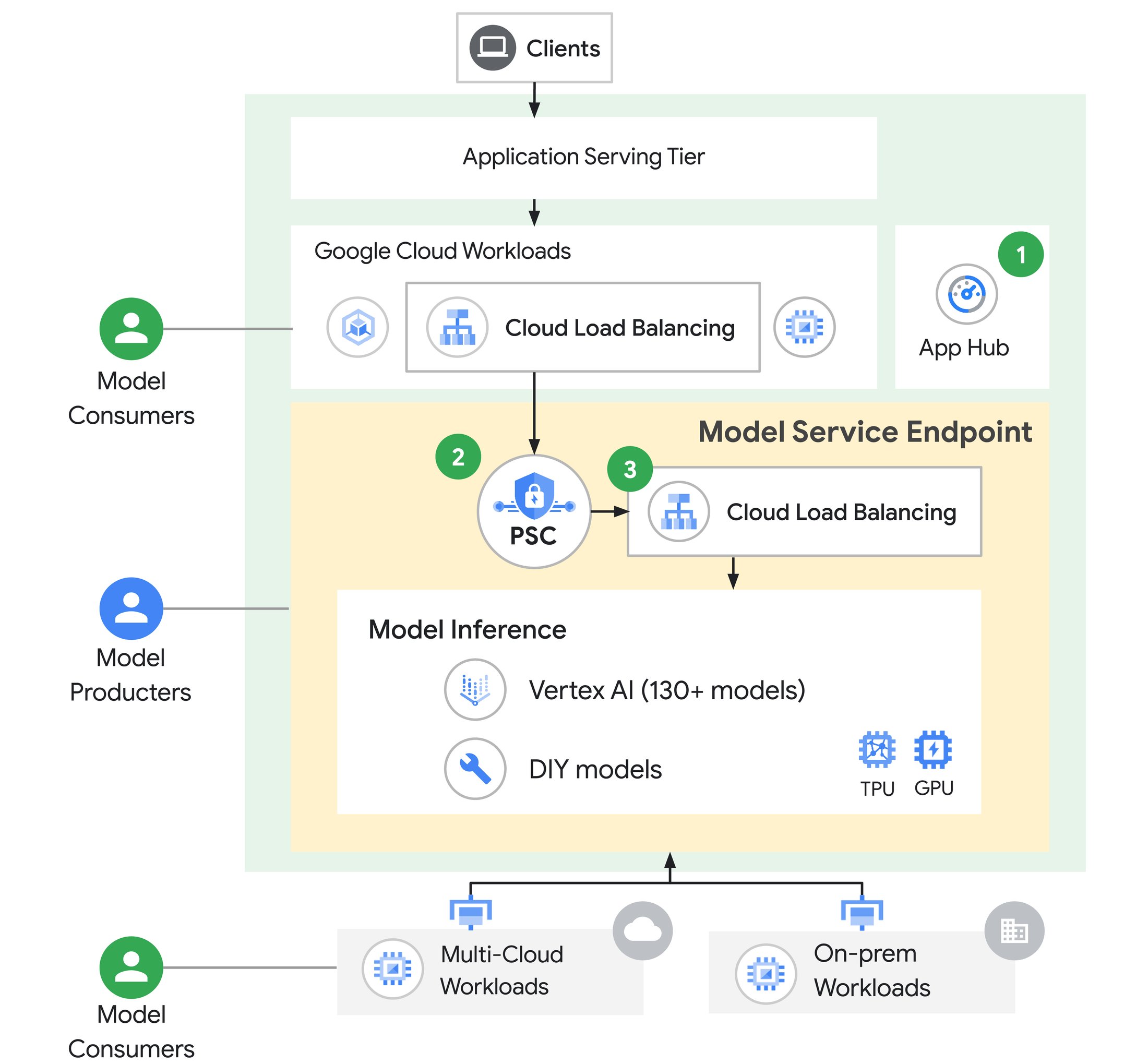
Task: Click the PSC shield lock icon
Action: [534, 495]
